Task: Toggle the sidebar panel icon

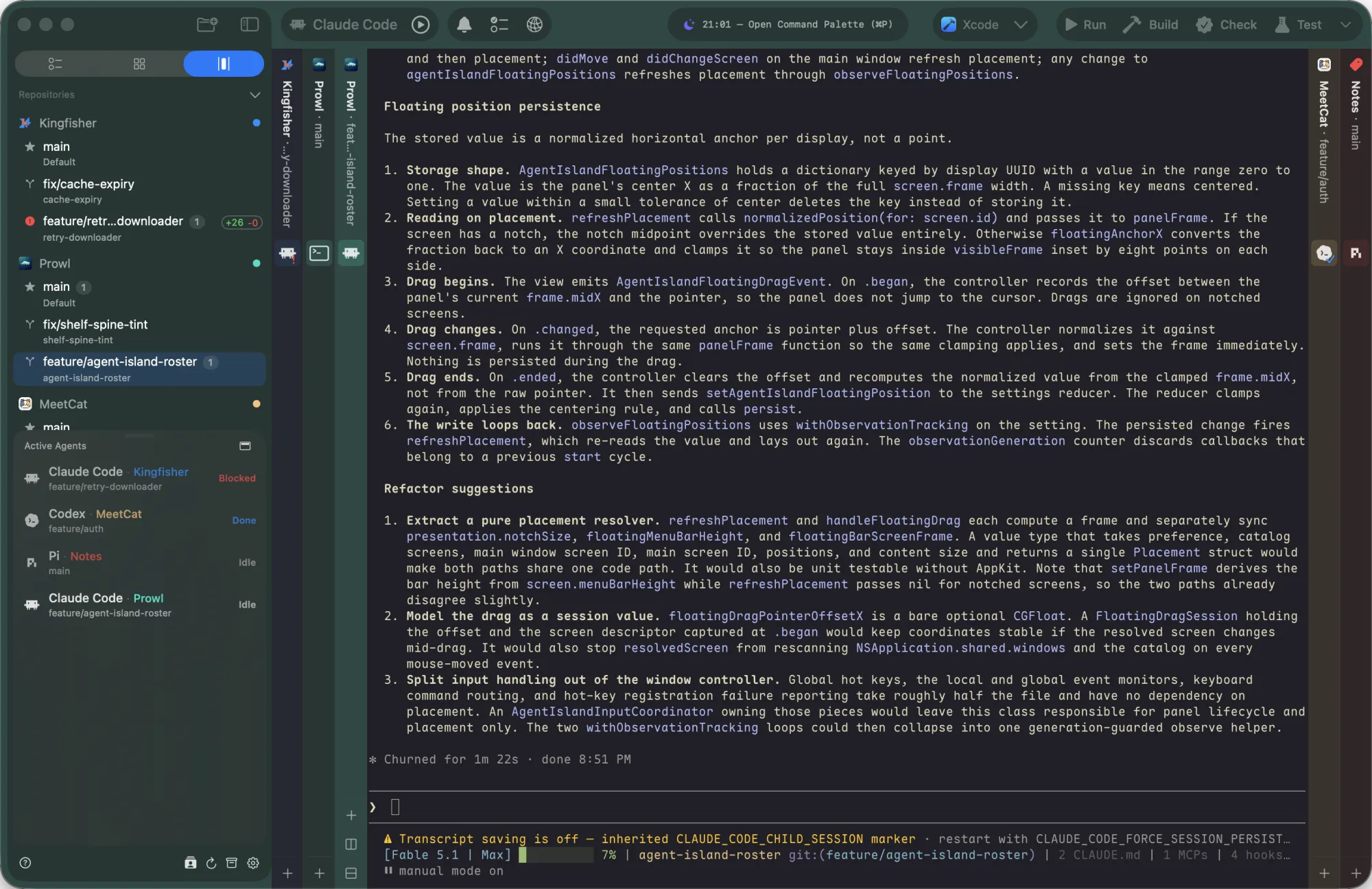Action: click(x=250, y=25)
